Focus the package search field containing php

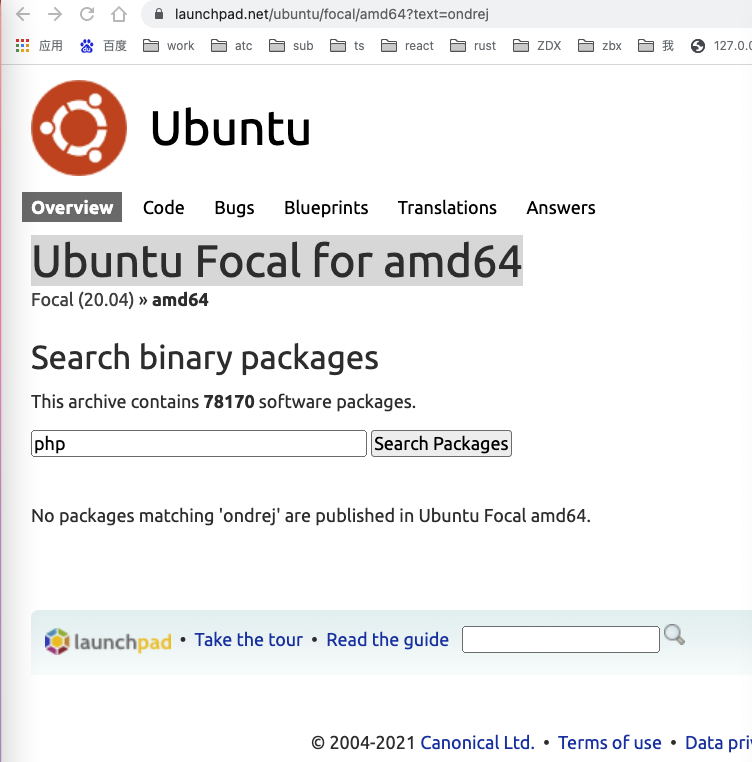click(199, 443)
